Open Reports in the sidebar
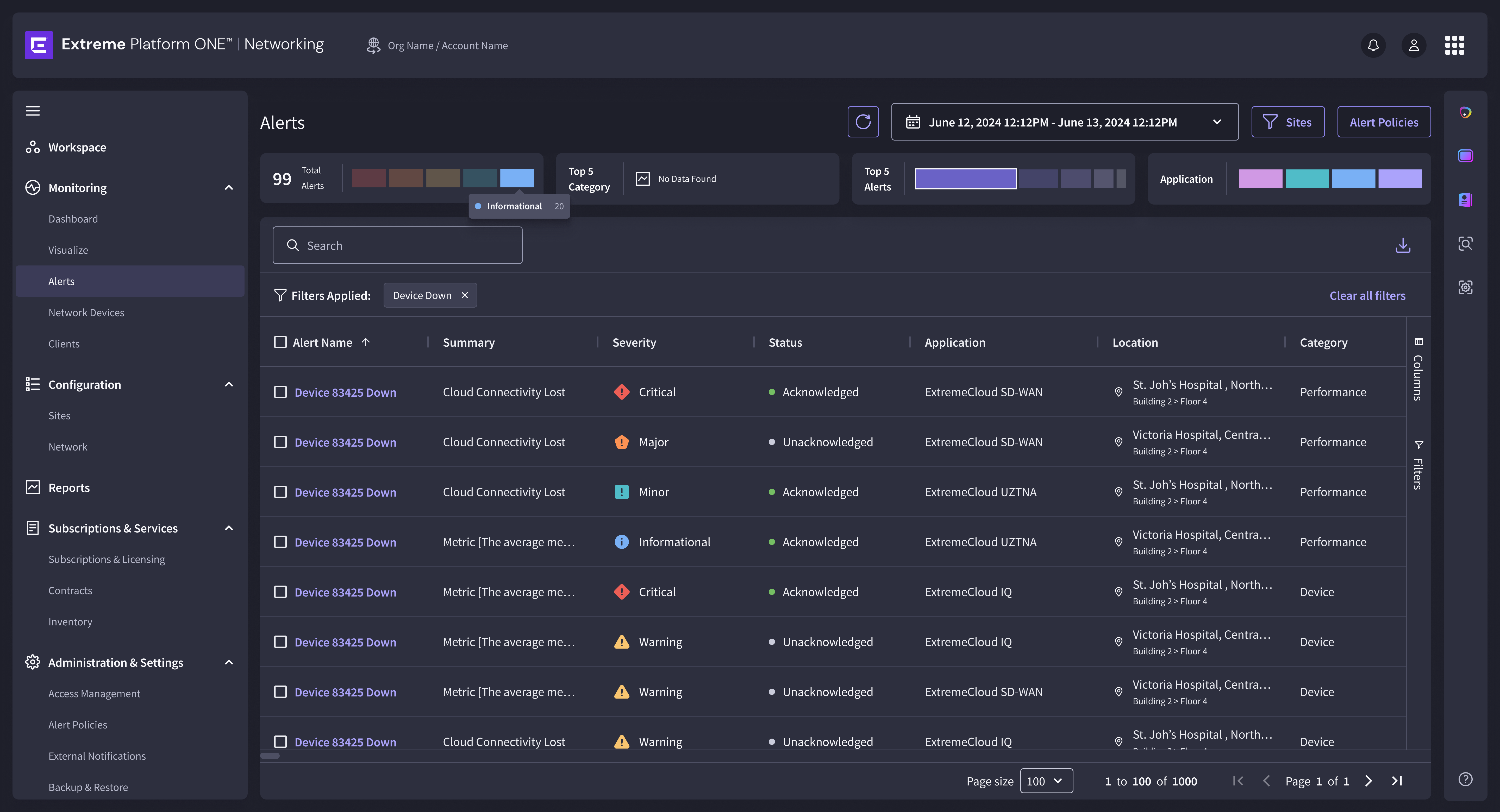This screenshot has height=812, width=1500. [x=69, y=487]
